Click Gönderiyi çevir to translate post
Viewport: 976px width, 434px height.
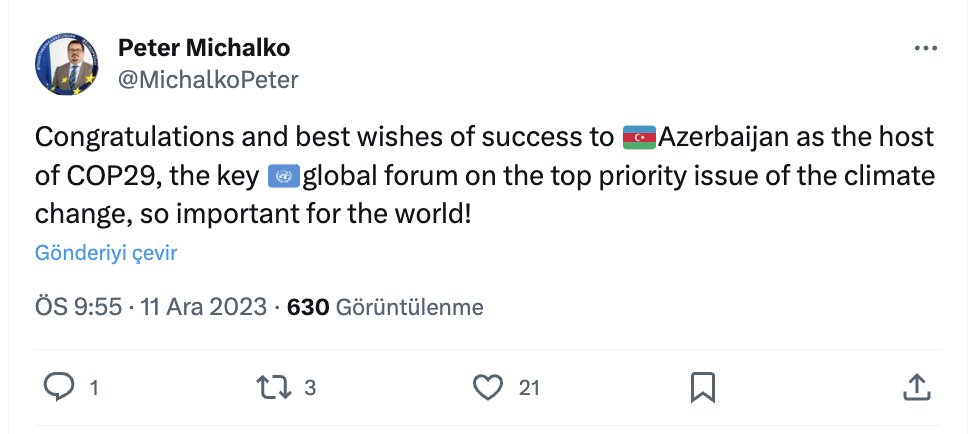point(106,253)
